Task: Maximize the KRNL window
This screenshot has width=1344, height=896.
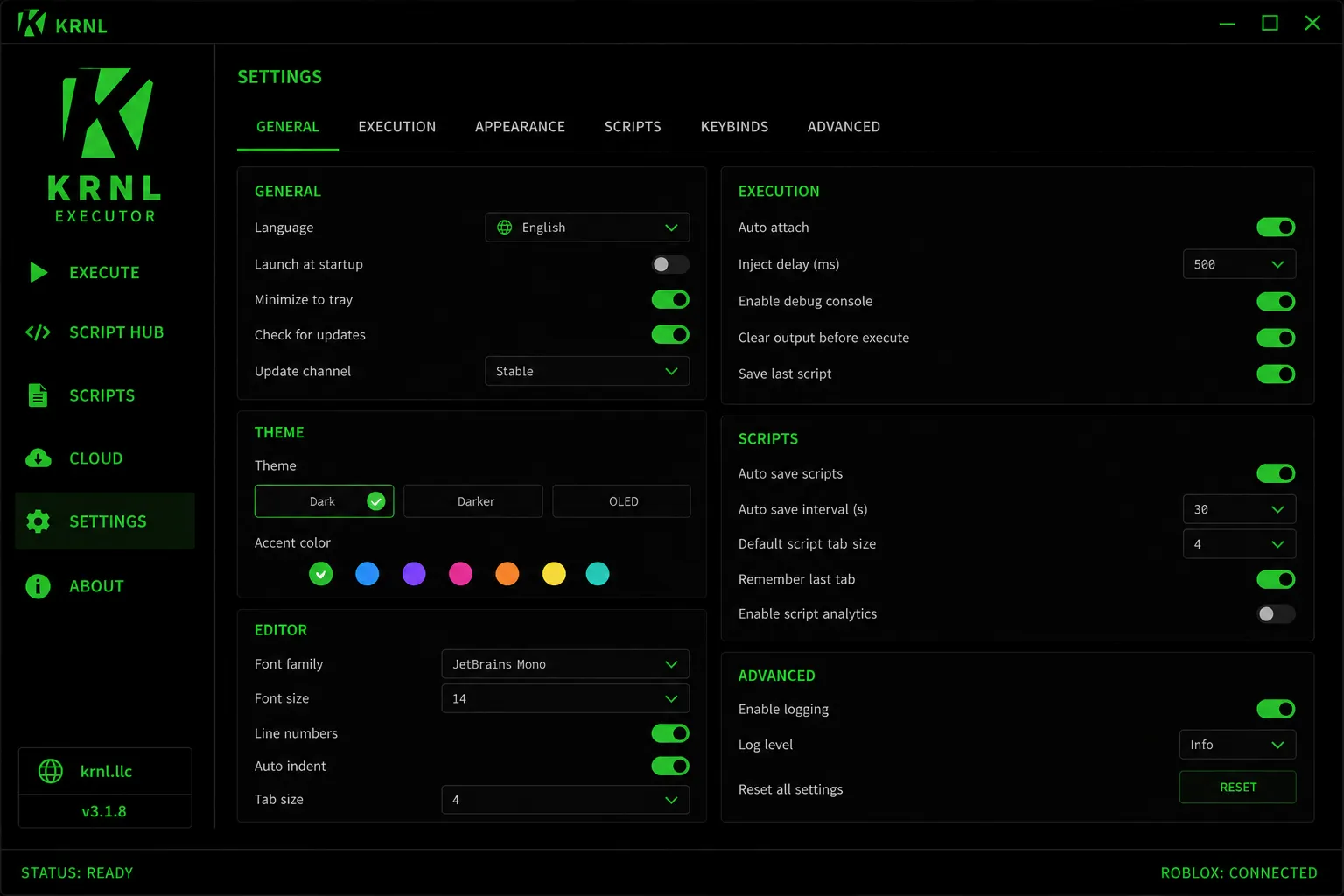Action: (x=1270, y=24)
